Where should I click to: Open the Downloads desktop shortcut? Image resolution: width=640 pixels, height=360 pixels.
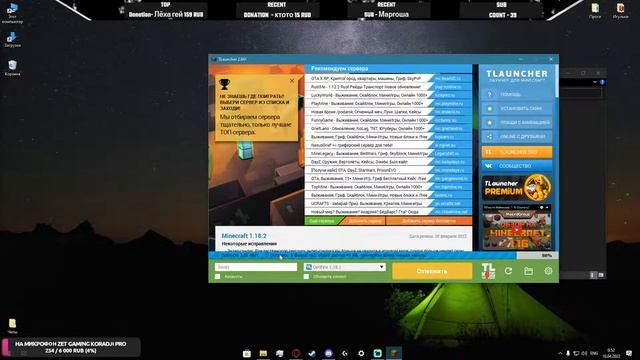[12, 40]
